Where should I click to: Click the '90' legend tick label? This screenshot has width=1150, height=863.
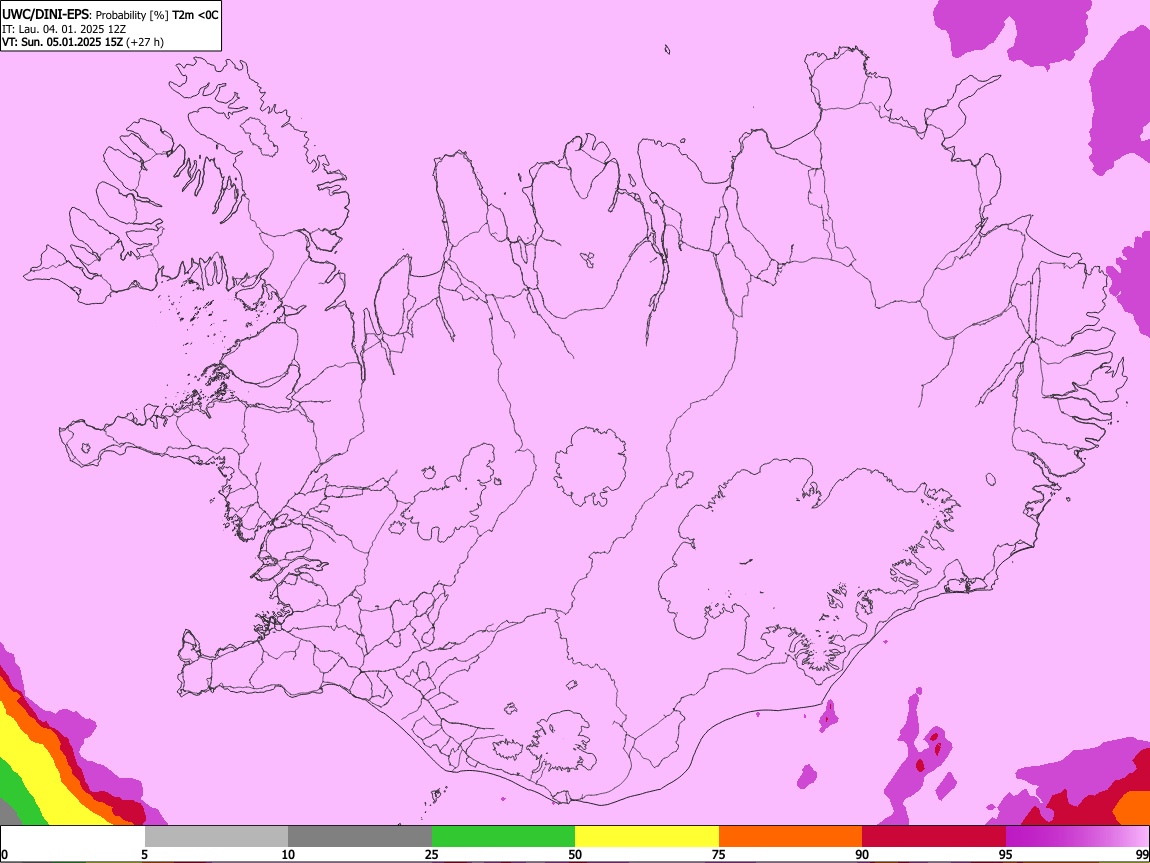pos(862,854)
